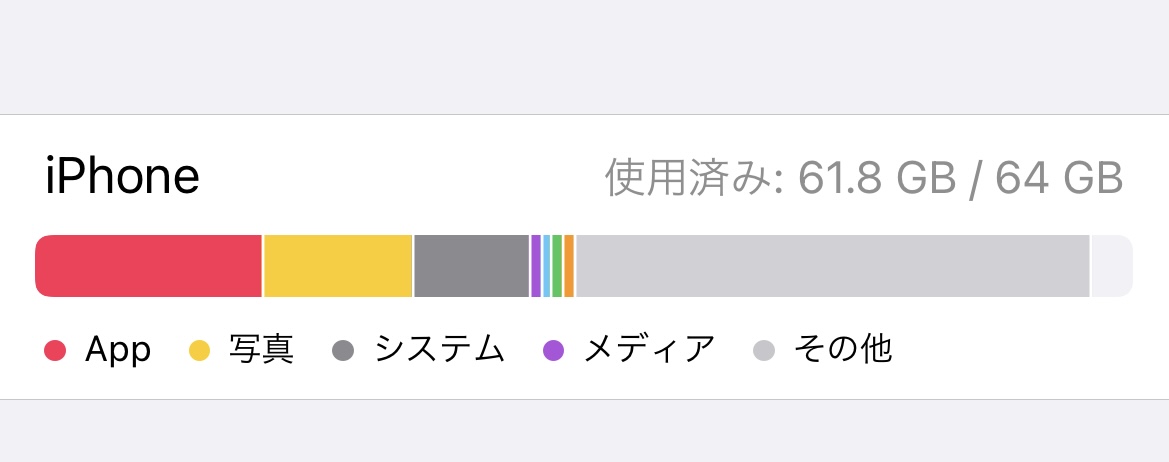
Task: Tap the yellow 写真 legend dot
Action: click(x=200, y=350)
